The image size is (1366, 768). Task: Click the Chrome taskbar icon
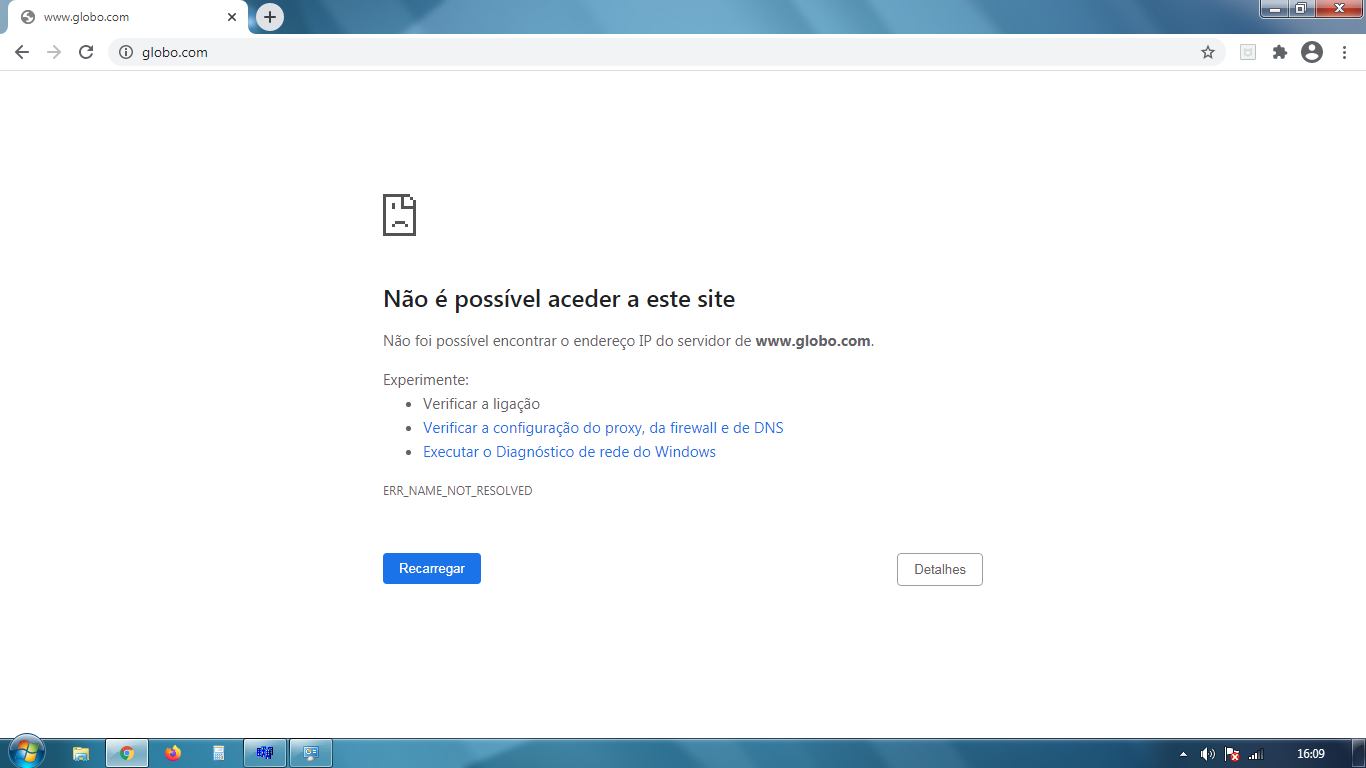point(127,753)
